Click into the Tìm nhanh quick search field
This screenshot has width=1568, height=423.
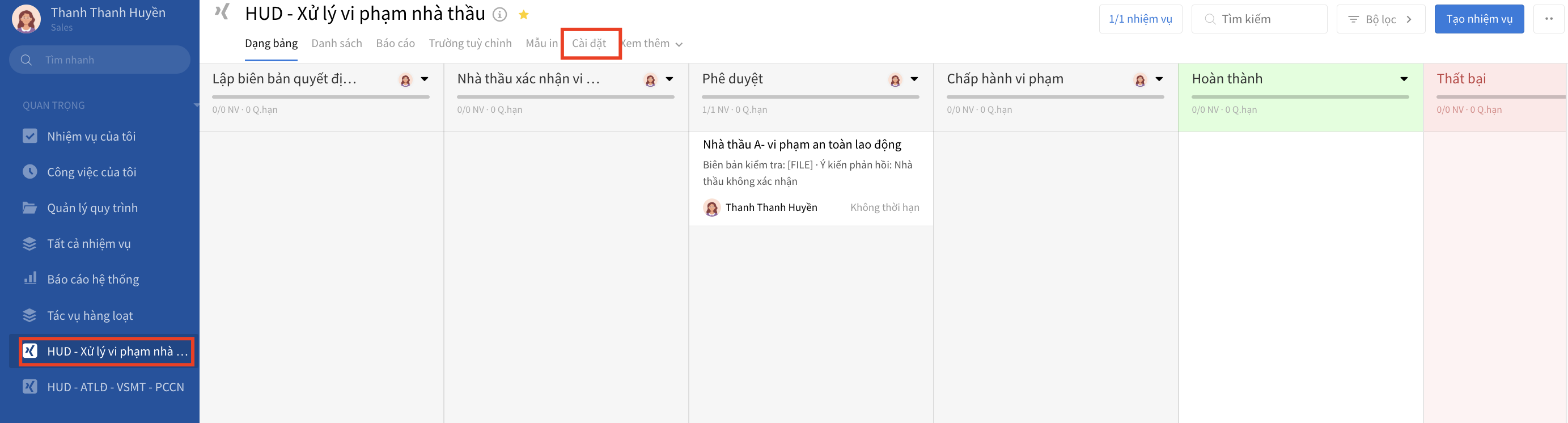(x=100, y=60)
